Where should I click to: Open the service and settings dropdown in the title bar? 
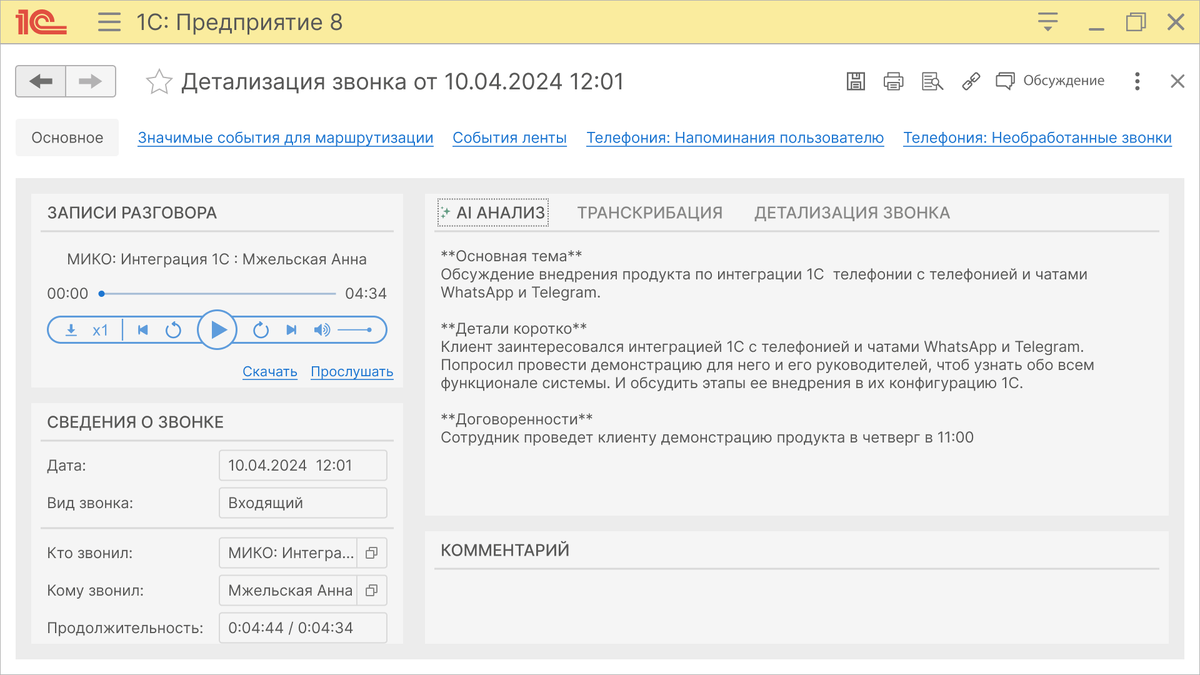(1048, 22)
